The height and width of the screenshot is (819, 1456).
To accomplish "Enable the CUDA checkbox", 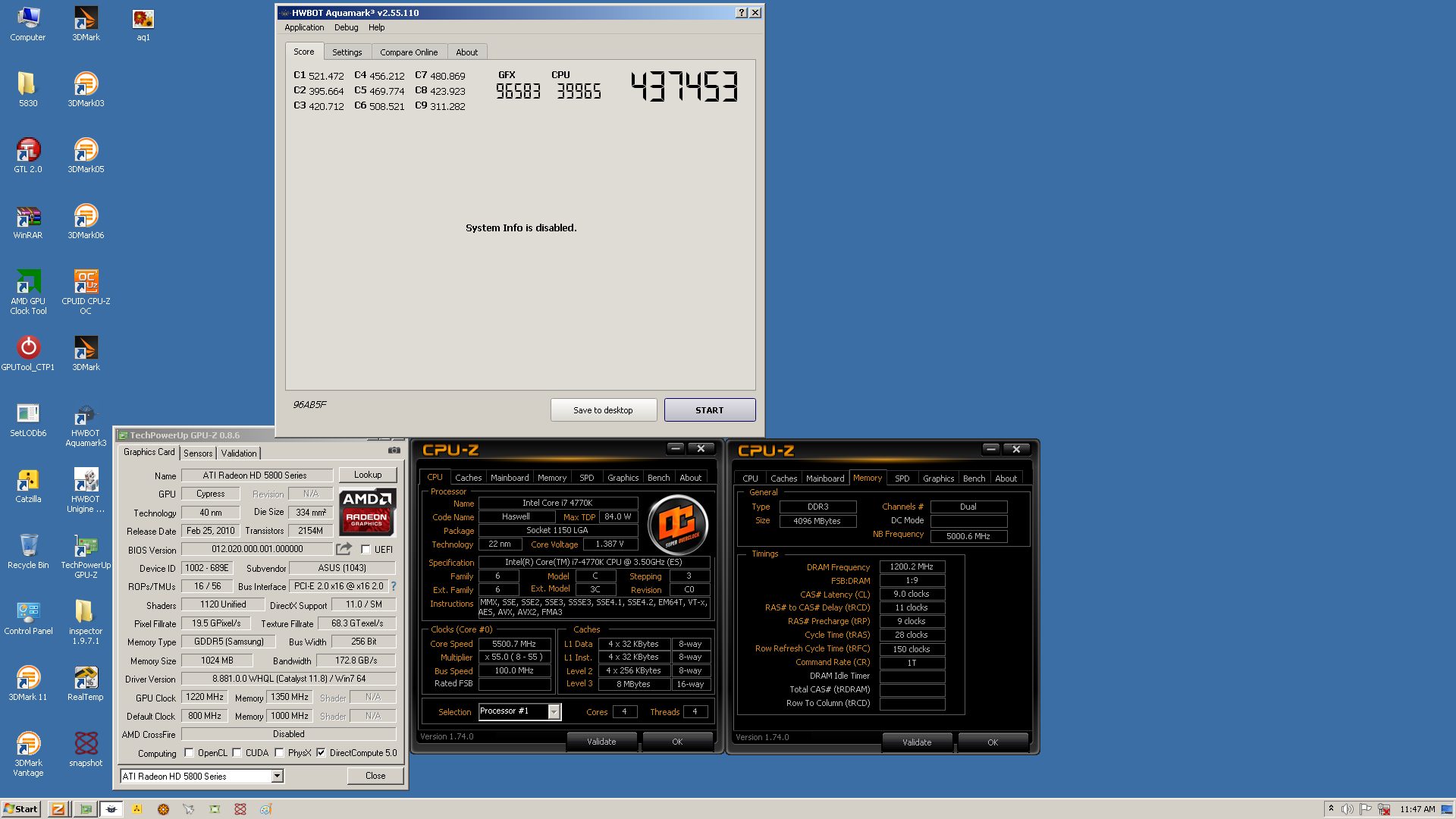I will [x=237, y=753].
